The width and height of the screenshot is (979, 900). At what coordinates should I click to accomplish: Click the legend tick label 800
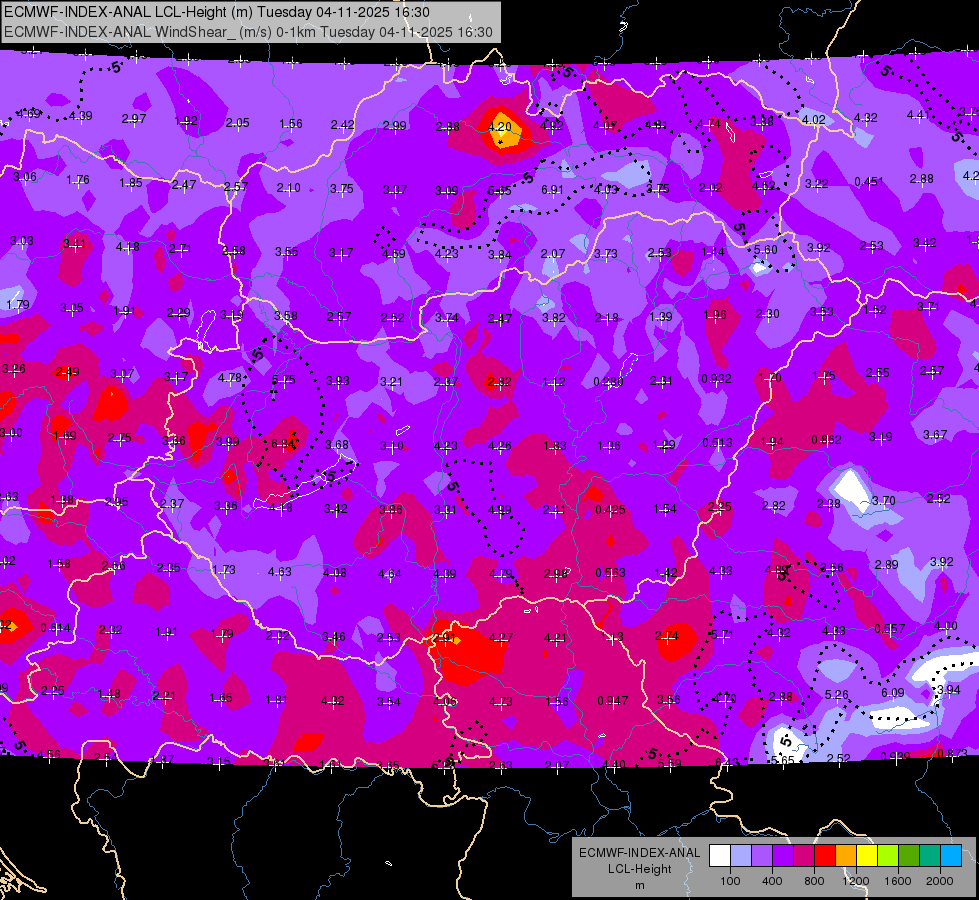click(x=814, y=881)
